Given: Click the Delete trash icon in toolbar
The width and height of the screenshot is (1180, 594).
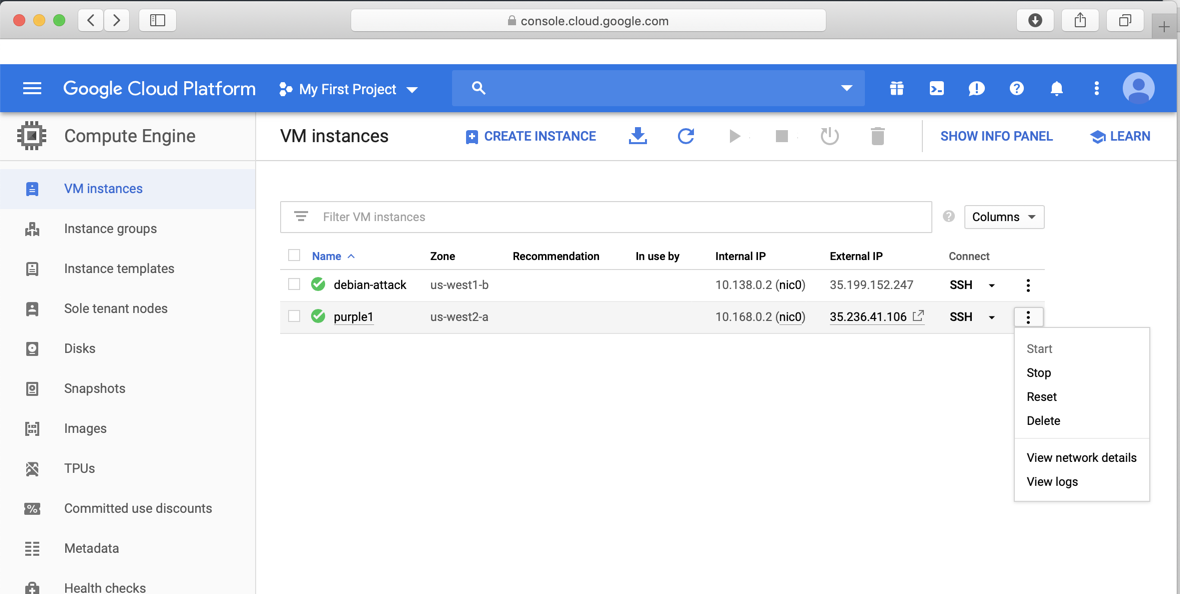Looking at the screenshot, I should pos(877,136).
